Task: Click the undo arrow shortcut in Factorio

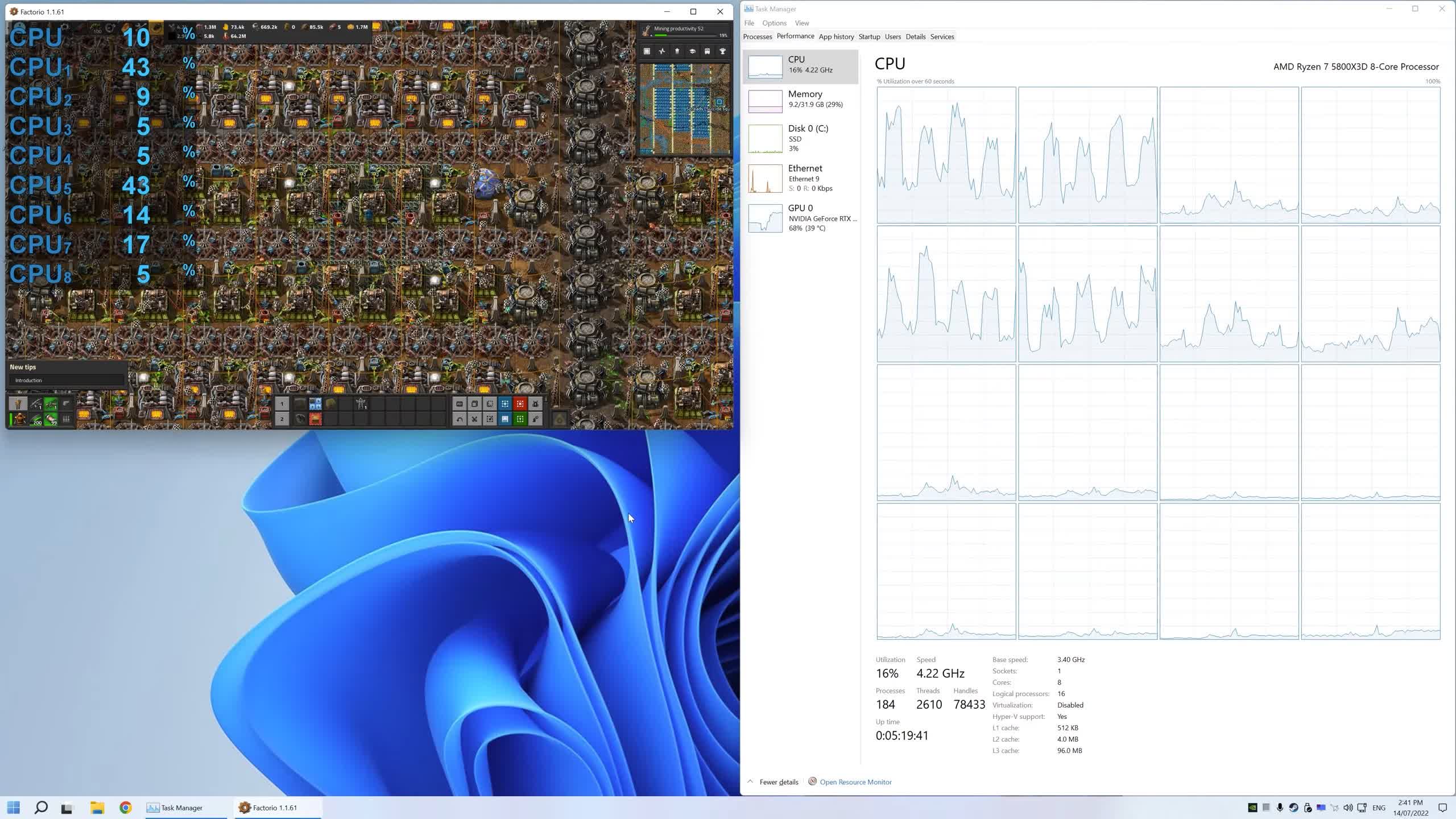Action: pos(460,419)
